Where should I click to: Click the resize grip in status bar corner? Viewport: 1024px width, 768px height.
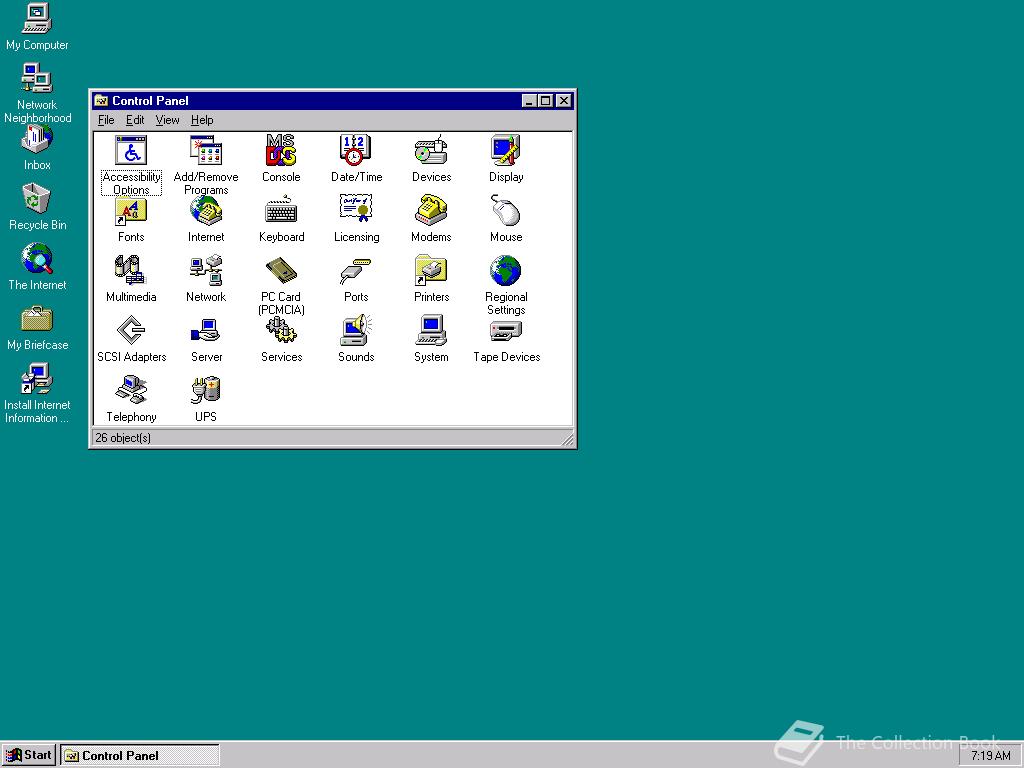coord(568,440)
